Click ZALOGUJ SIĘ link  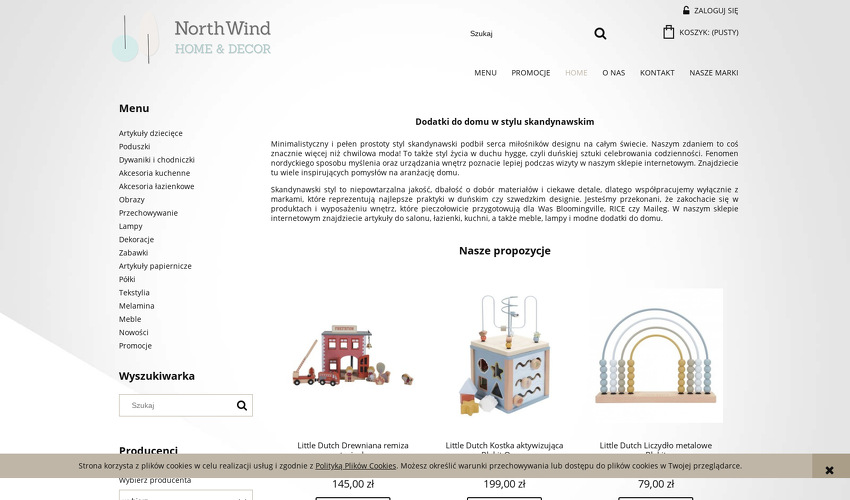pyautogui.click(x=716, y=11)
